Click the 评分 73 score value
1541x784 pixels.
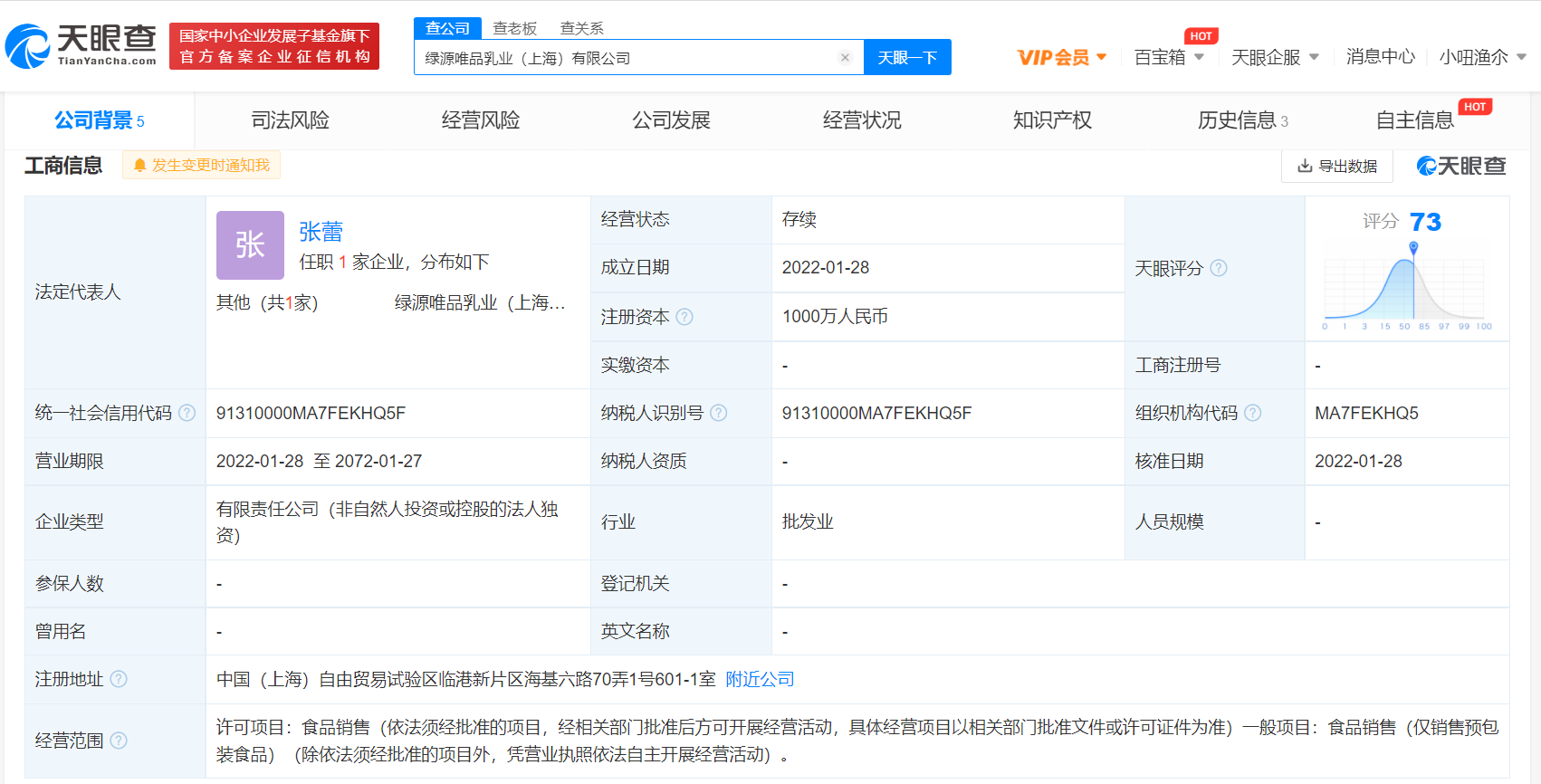tap(1425, 222)
